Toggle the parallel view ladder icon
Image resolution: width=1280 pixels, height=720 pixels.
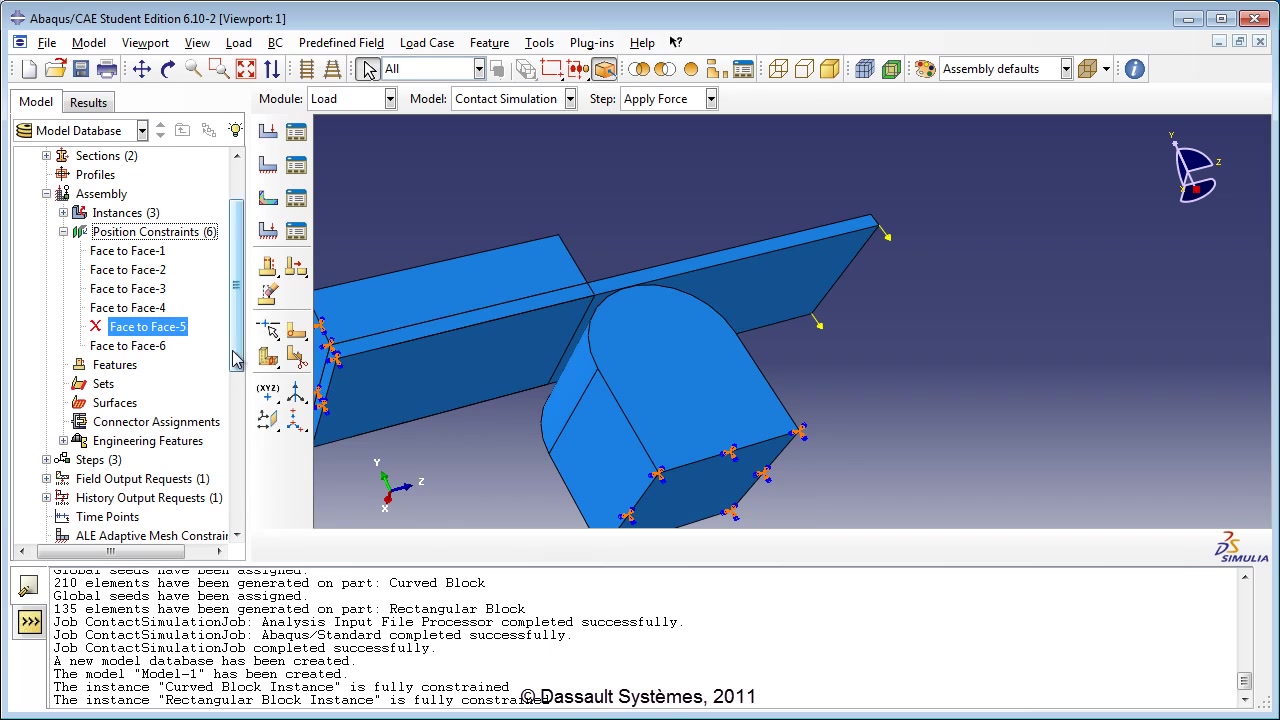click(x=307, y=69)
